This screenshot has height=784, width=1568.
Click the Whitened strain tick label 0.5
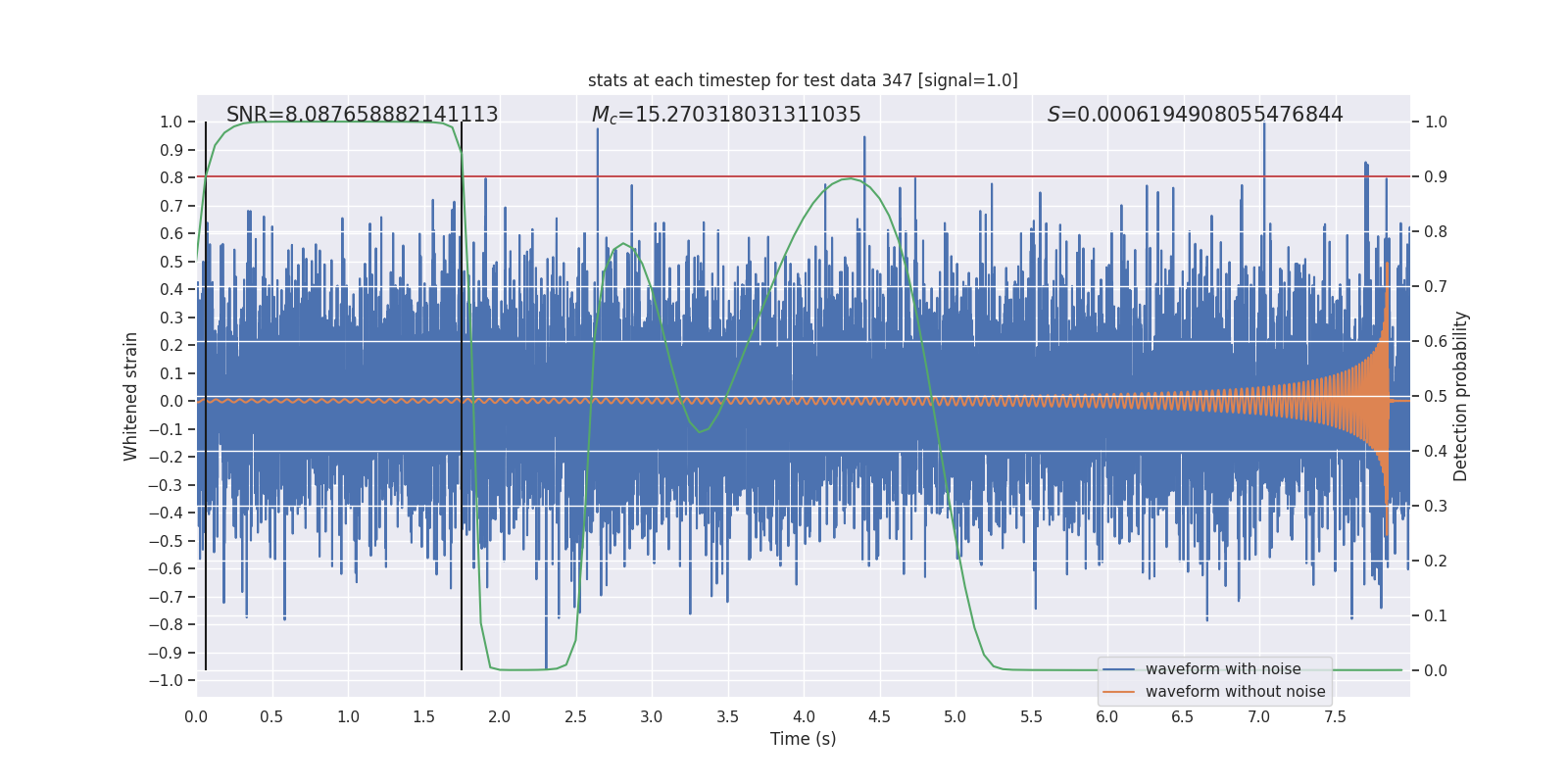171,262
